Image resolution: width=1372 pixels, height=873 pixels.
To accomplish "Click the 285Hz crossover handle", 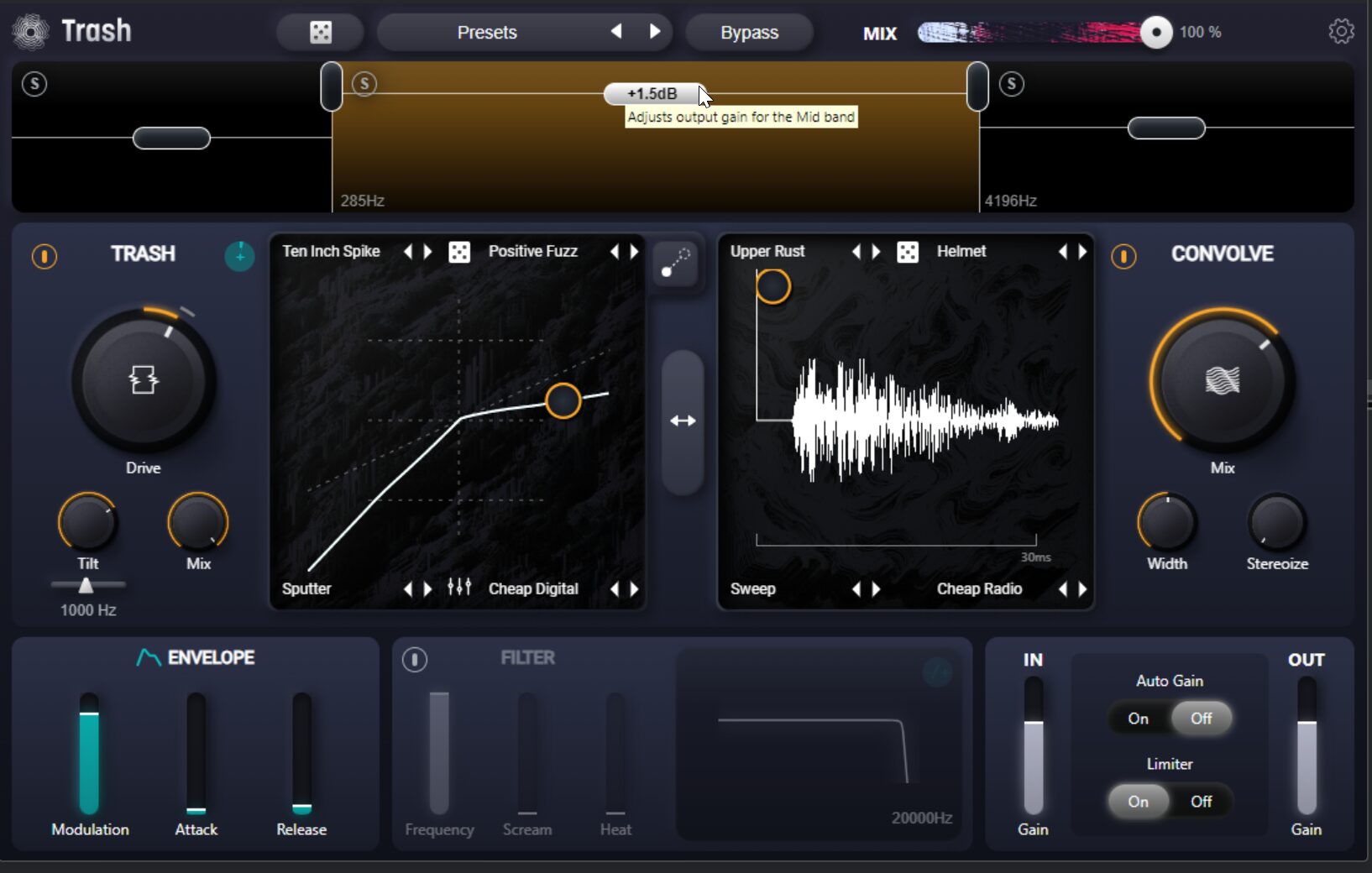I will pyautogui.click(x=332, y=86).
